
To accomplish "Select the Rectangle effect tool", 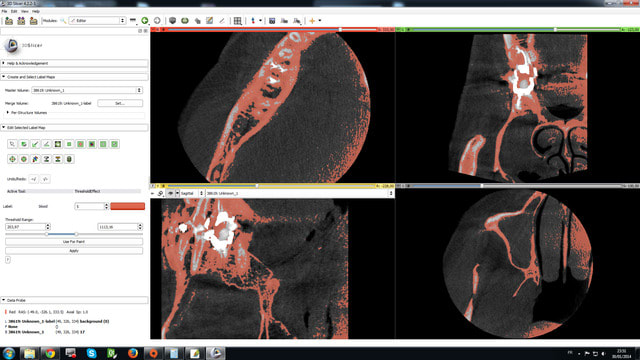I will [69, 144].
